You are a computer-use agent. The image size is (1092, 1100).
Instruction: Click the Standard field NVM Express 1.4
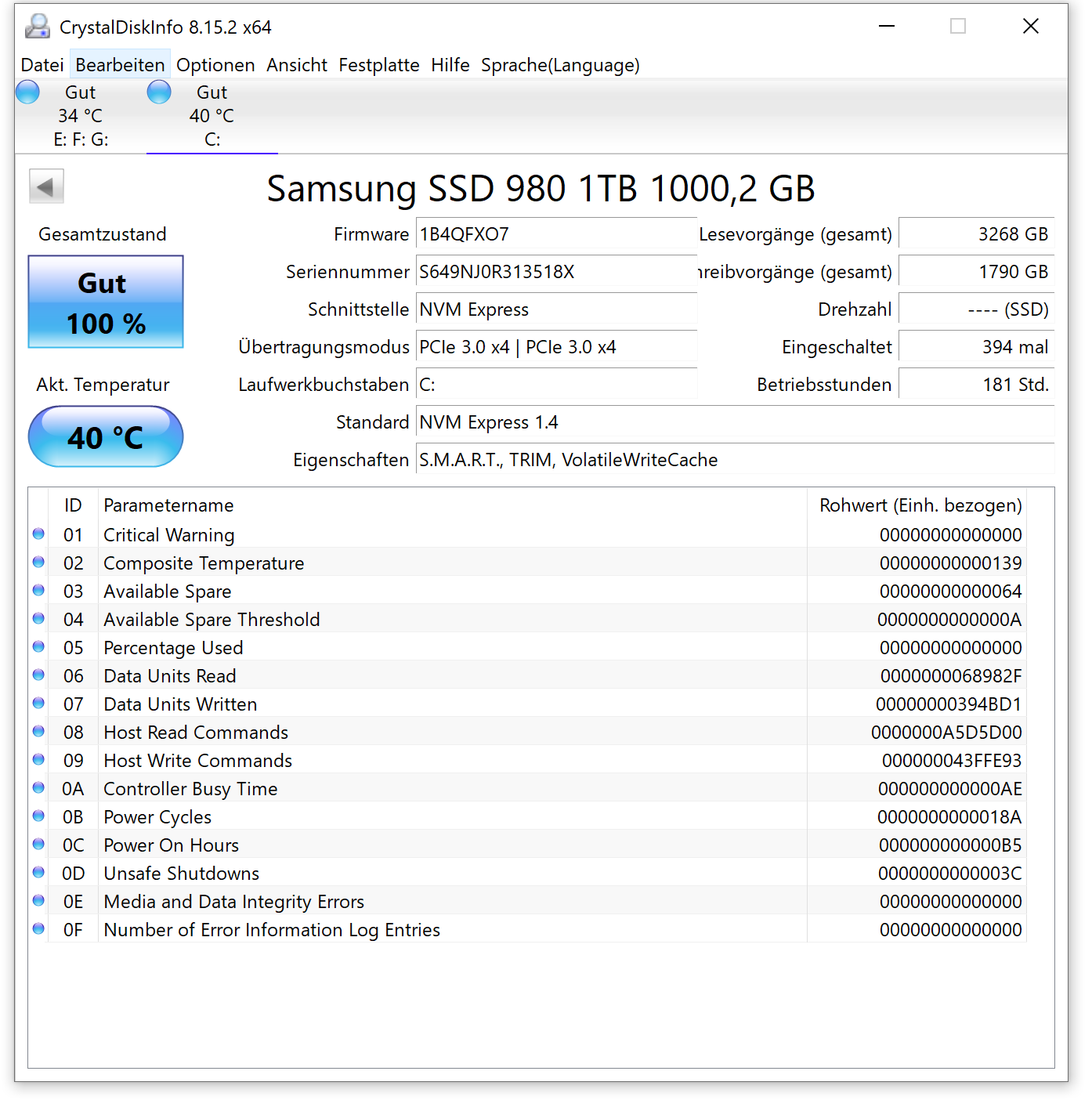tap(735, 422)
